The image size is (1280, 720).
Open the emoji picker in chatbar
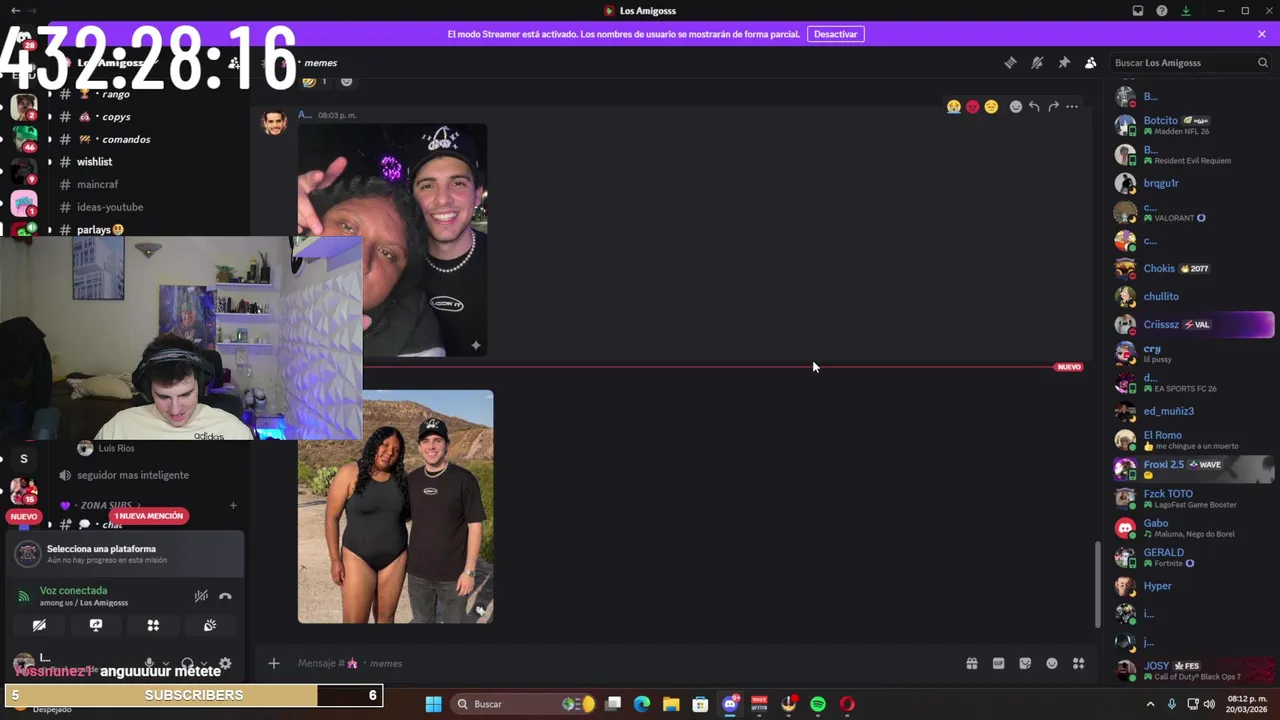coord(1052,663)
